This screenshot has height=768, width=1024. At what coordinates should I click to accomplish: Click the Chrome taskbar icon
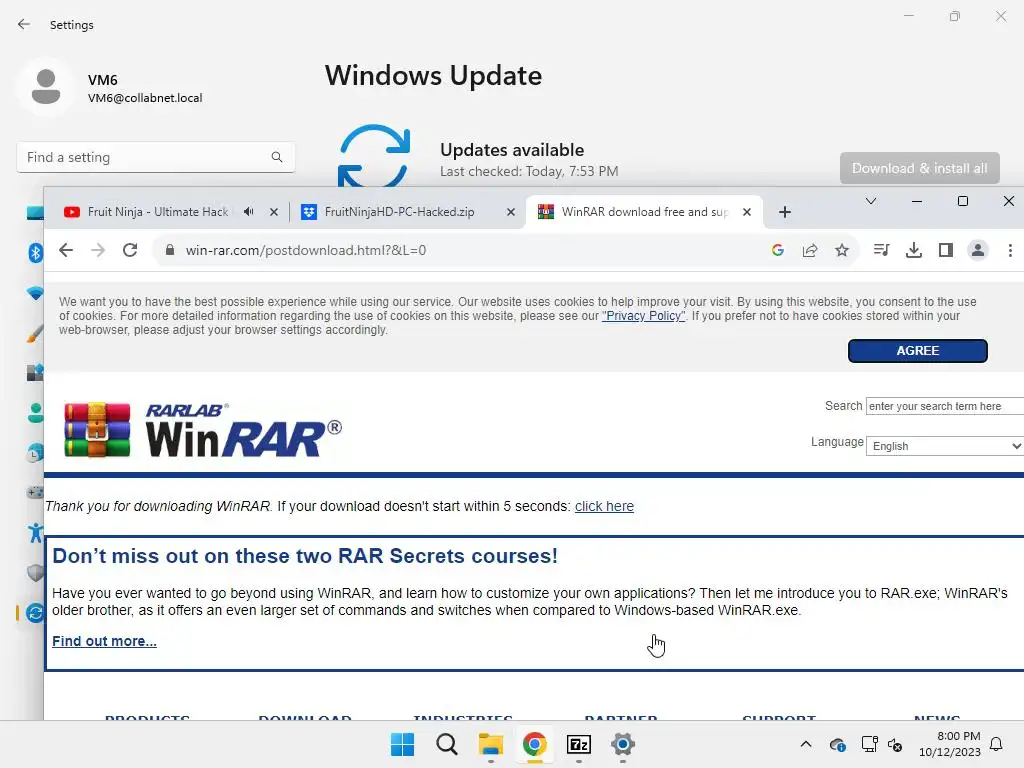pyautogui.click(x=534, y=744)
